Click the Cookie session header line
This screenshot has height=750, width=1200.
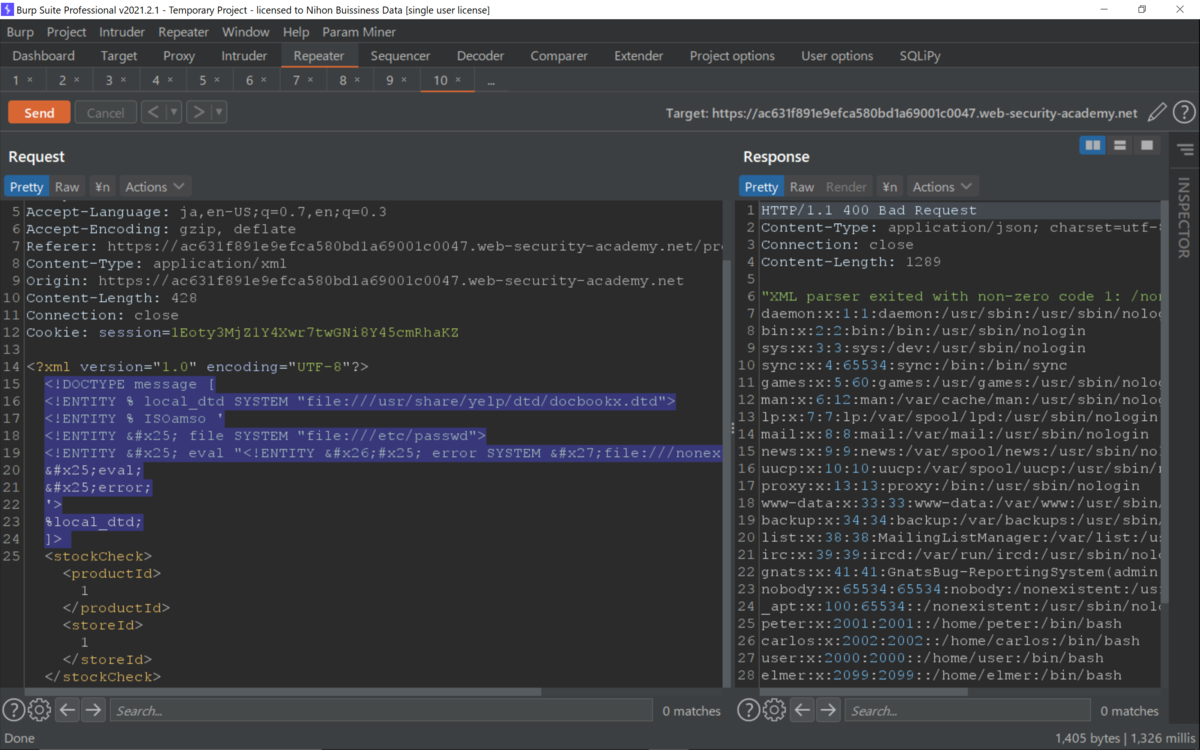[x=242, y=332]
